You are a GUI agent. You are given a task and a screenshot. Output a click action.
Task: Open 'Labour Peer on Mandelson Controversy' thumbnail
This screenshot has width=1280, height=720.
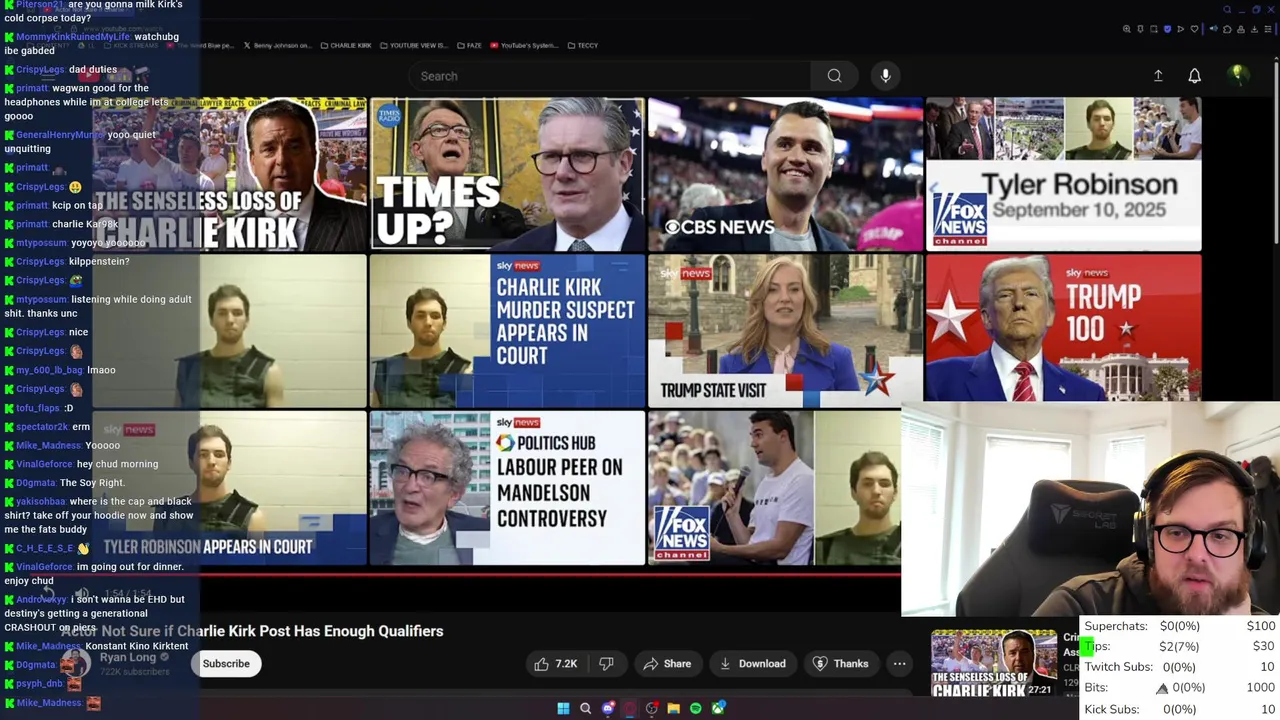point(507,488)
